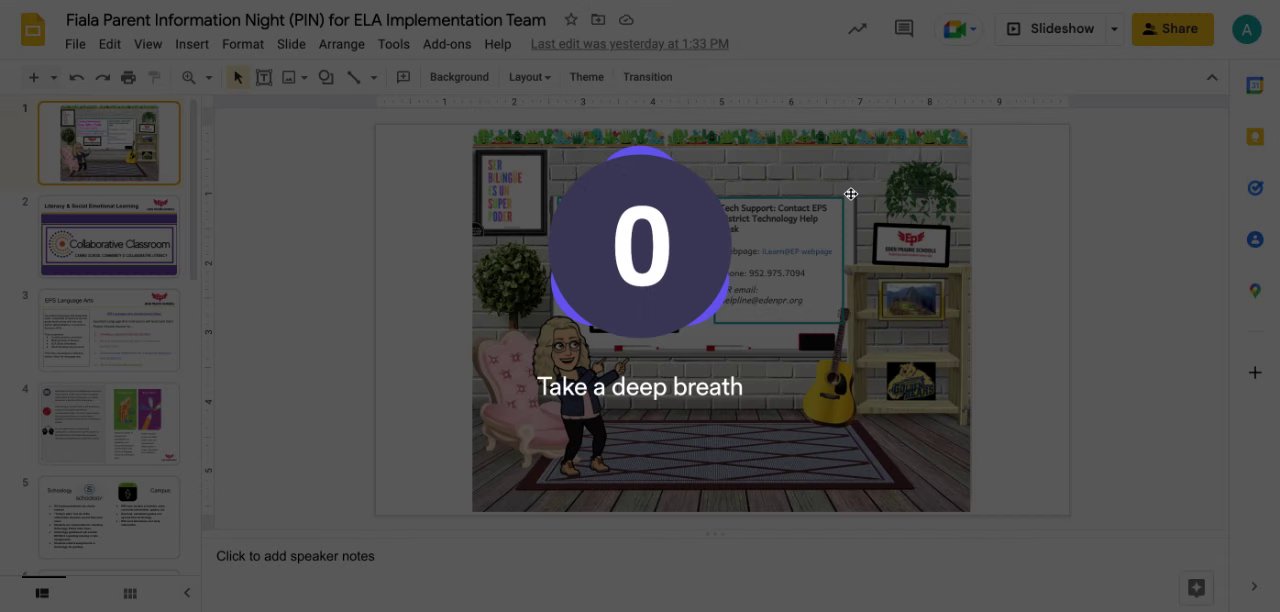
Task: Open Google Tasks in side panel
Action: click(x=1255, y=188)
